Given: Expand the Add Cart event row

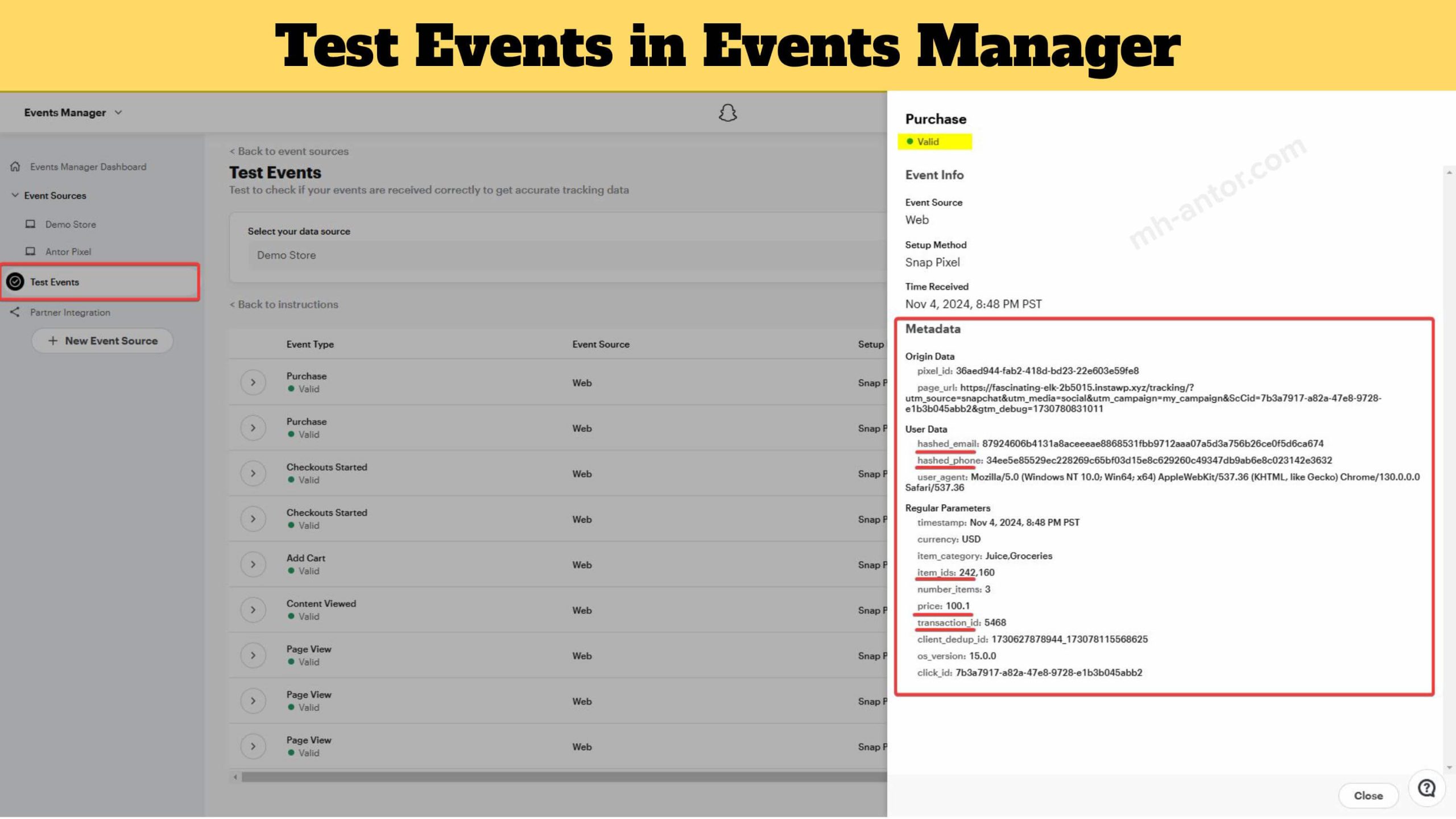Looking at the screenshot, I should click(x=253, y=564).
